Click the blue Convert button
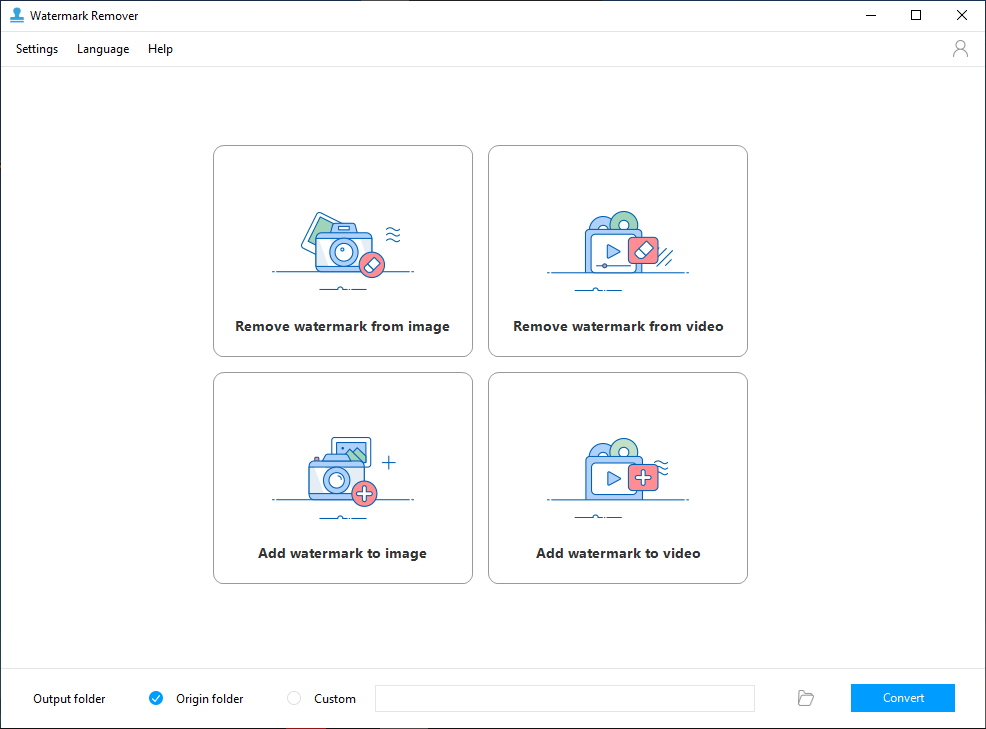 tap(902, 698)
